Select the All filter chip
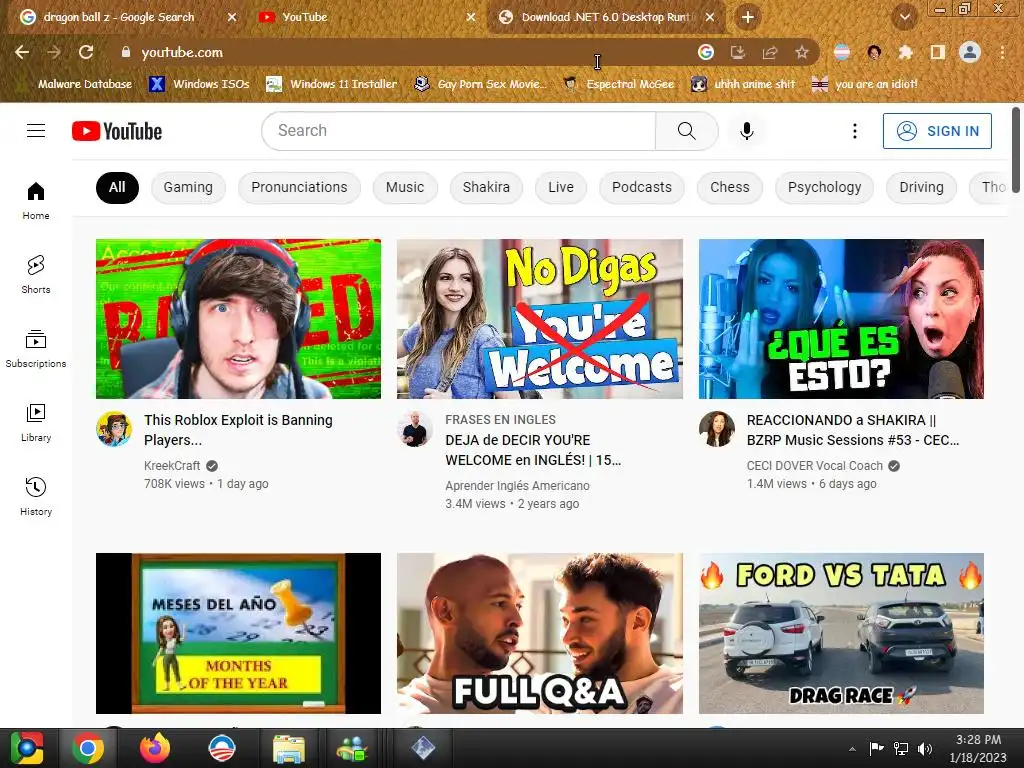The image size is (1024, 768). click(117, 187)
